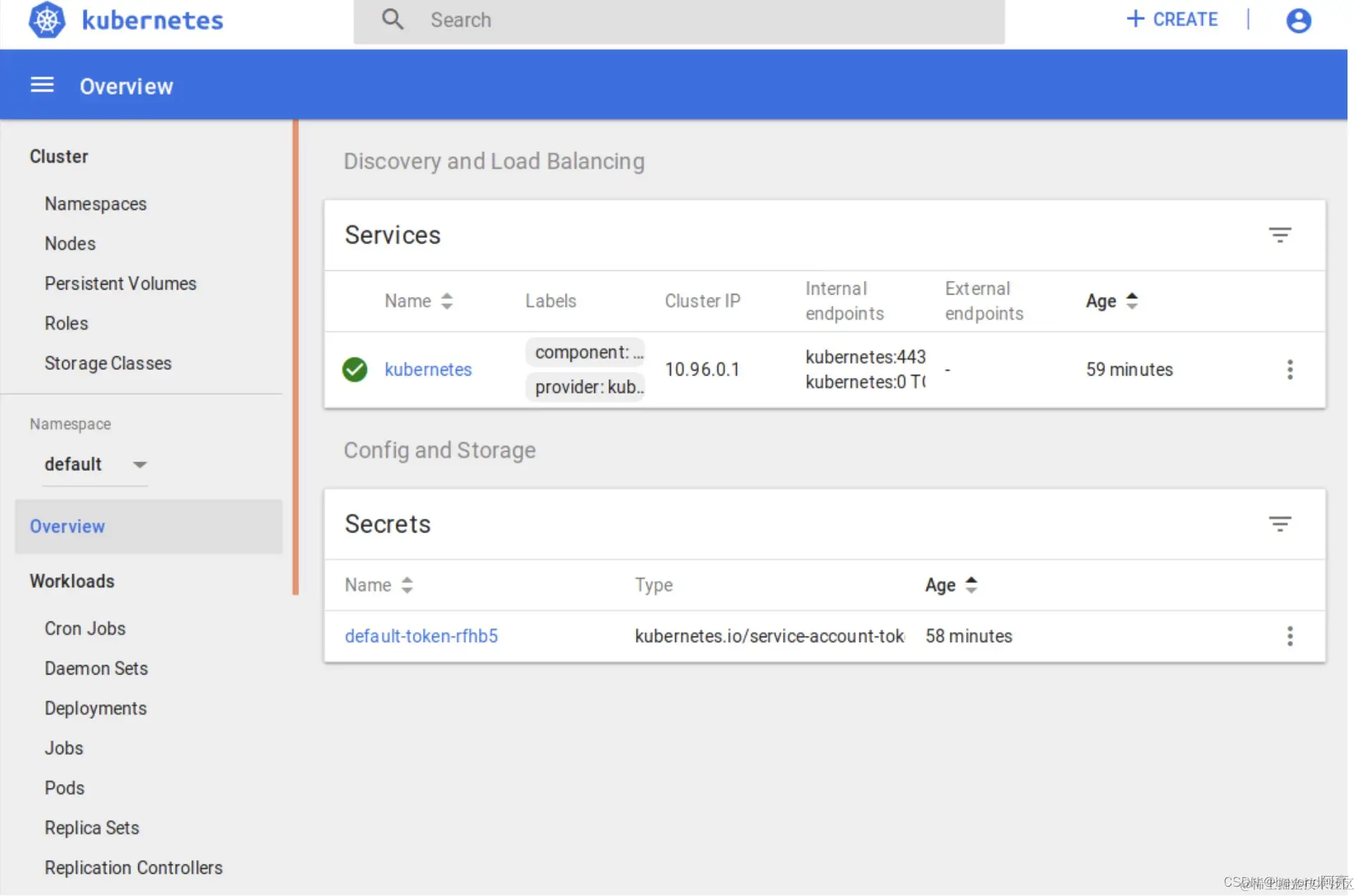This screenshot has width=1359, height=896.
Task: Click the External endpoints column header
Action: [x=984, y=301]
